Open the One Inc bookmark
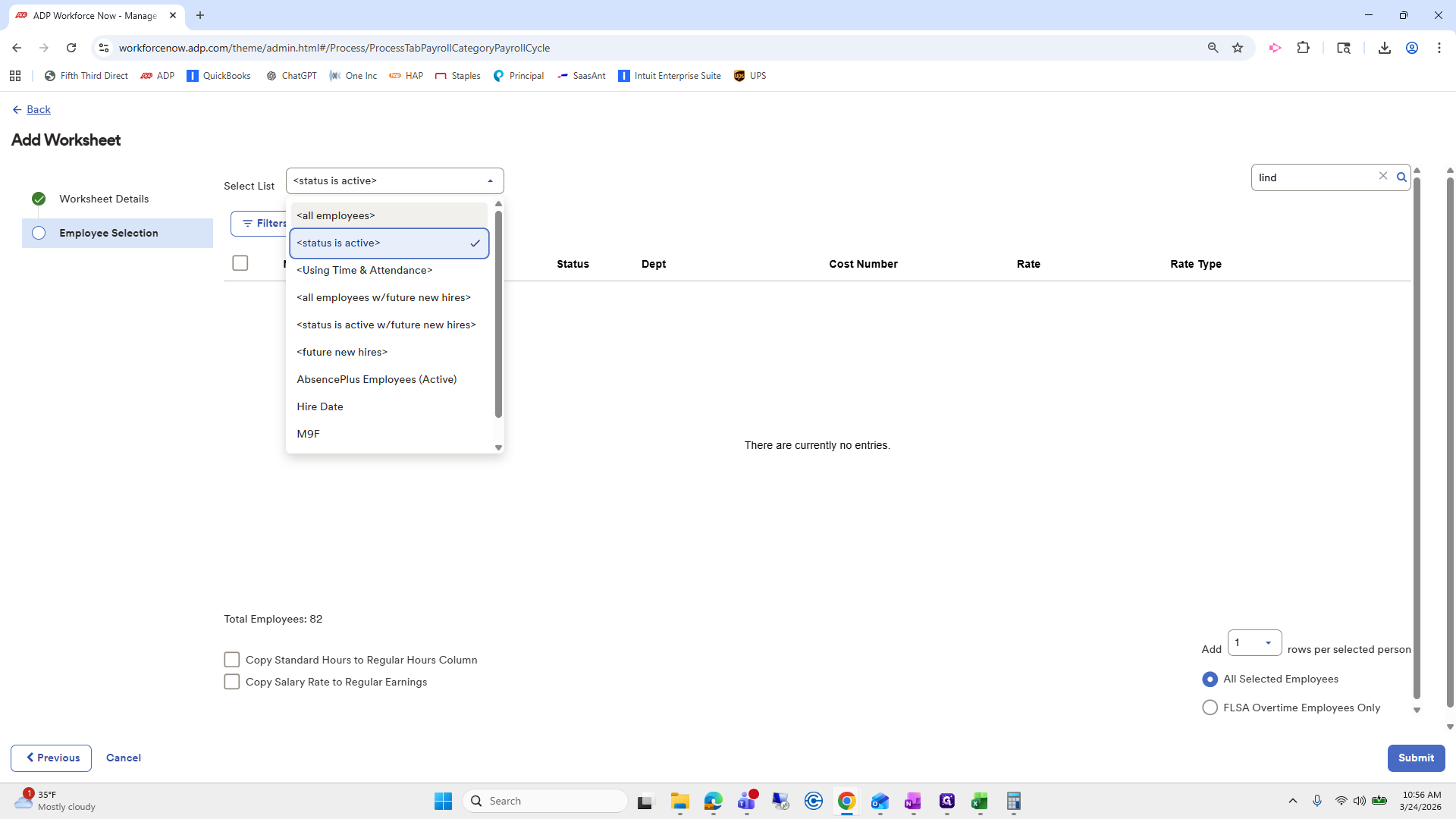Viewport: 1456px width, 819px height. [353, 76]
